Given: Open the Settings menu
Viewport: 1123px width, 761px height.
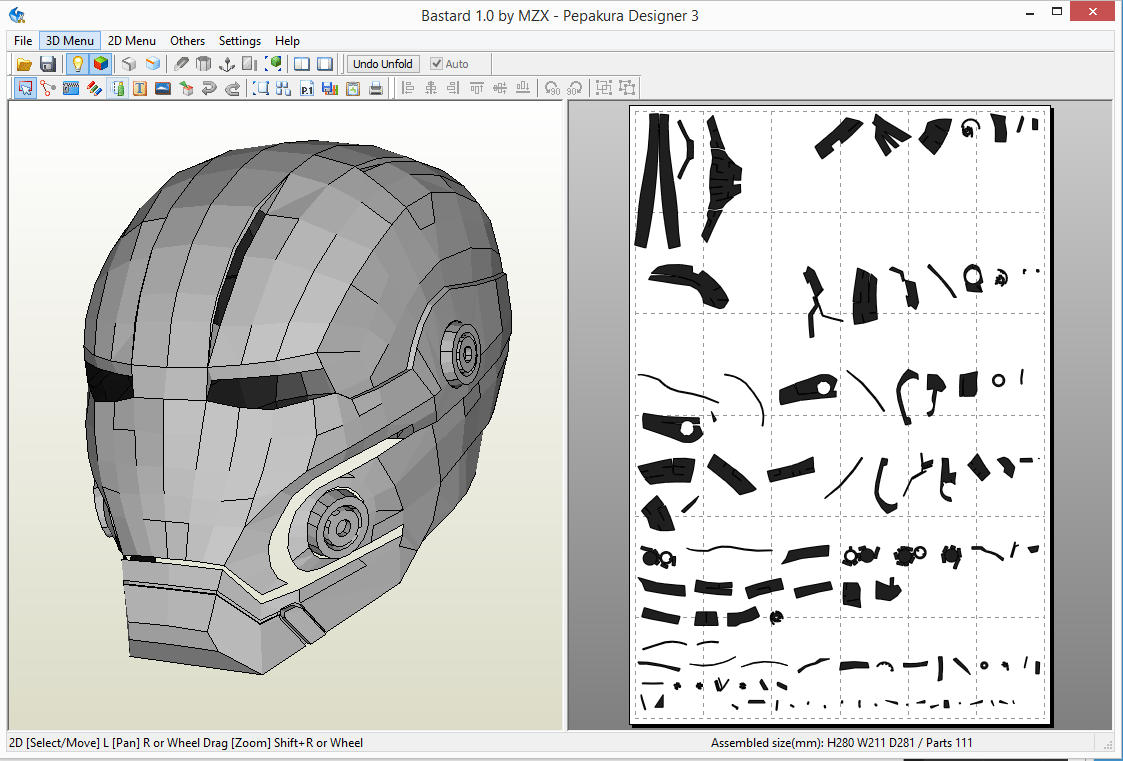Looking at the screenshot, I should 240,41.
